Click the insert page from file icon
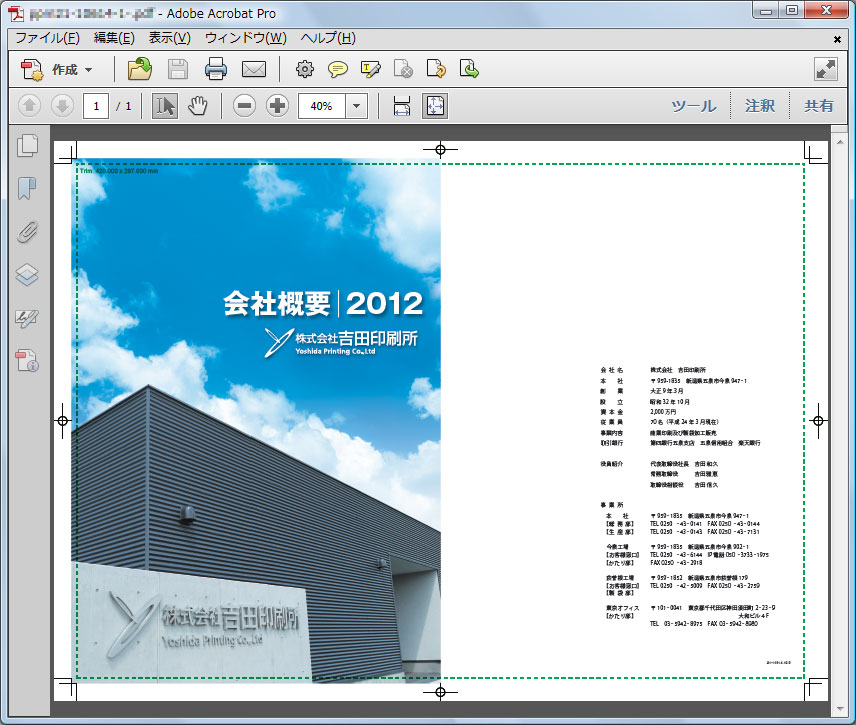 pyautogui.click(x=469, y=69)
